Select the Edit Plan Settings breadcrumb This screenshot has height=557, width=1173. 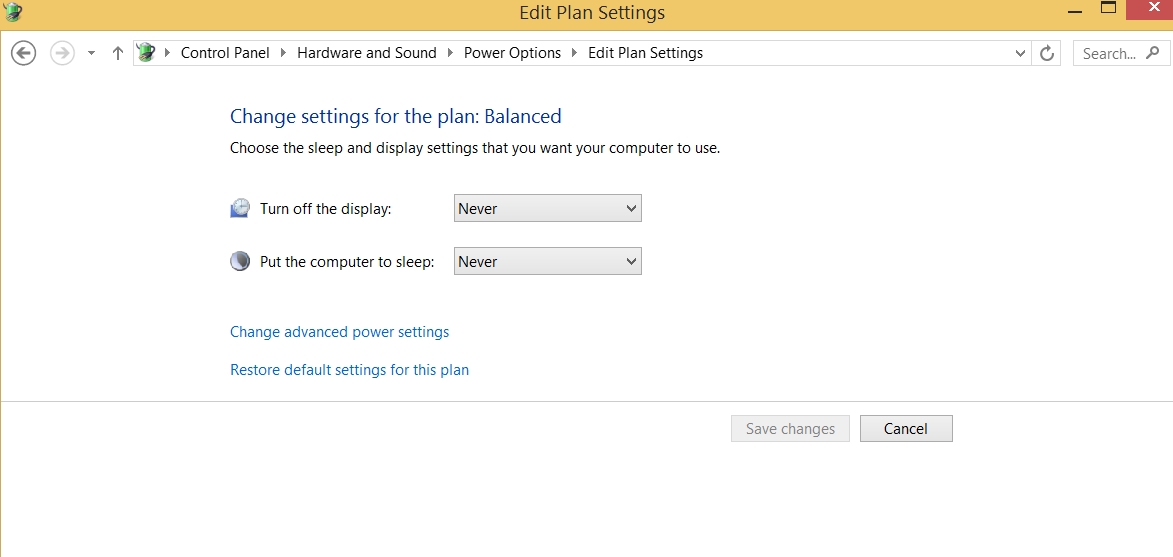[645, 53]
